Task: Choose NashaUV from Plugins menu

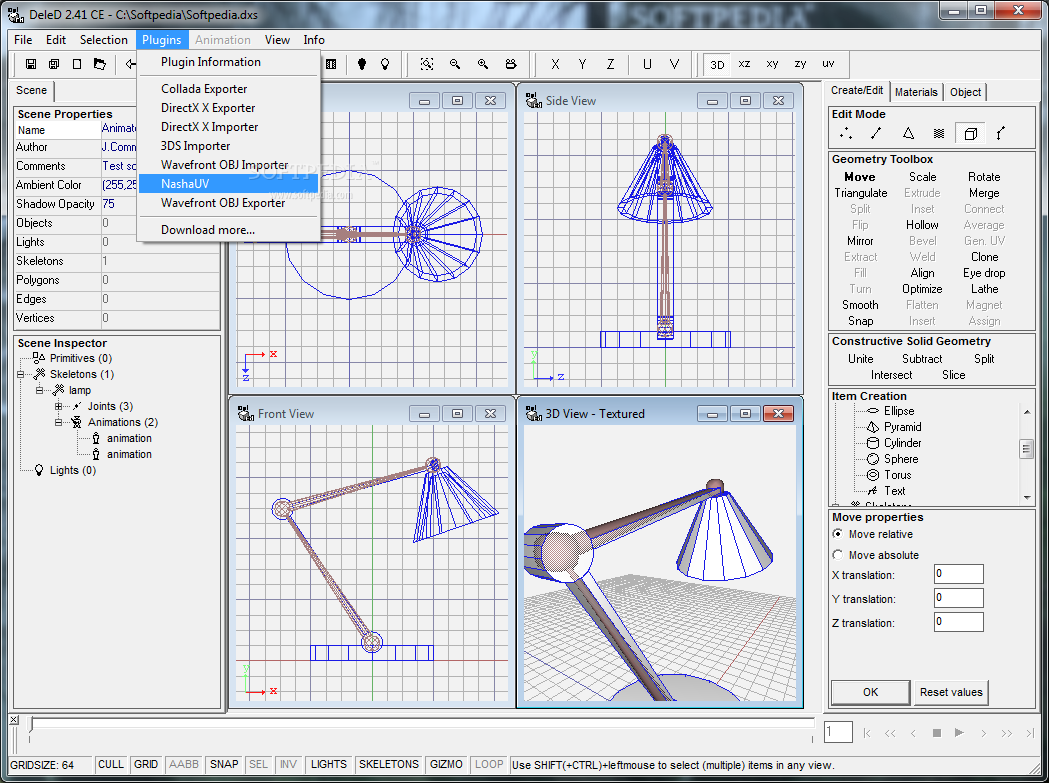Action: click(x=228, y=183)
